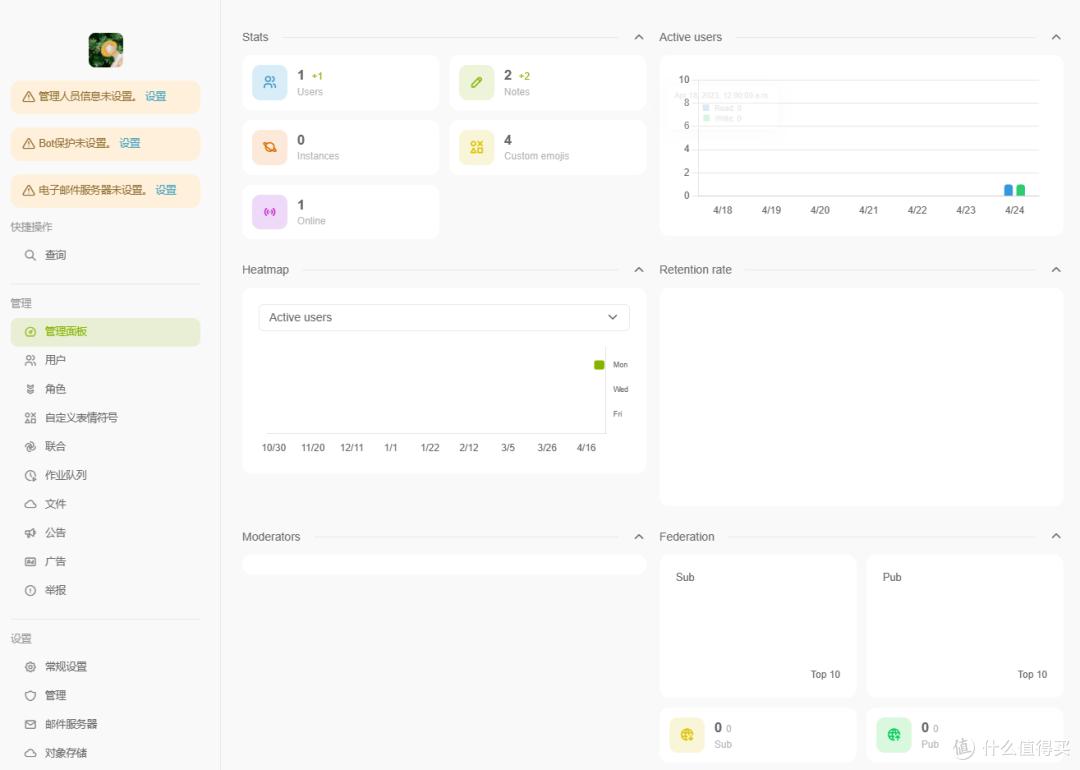Click the blue Users stat icon
Viewport: 1080px width, 770px height.
[269, 83]
